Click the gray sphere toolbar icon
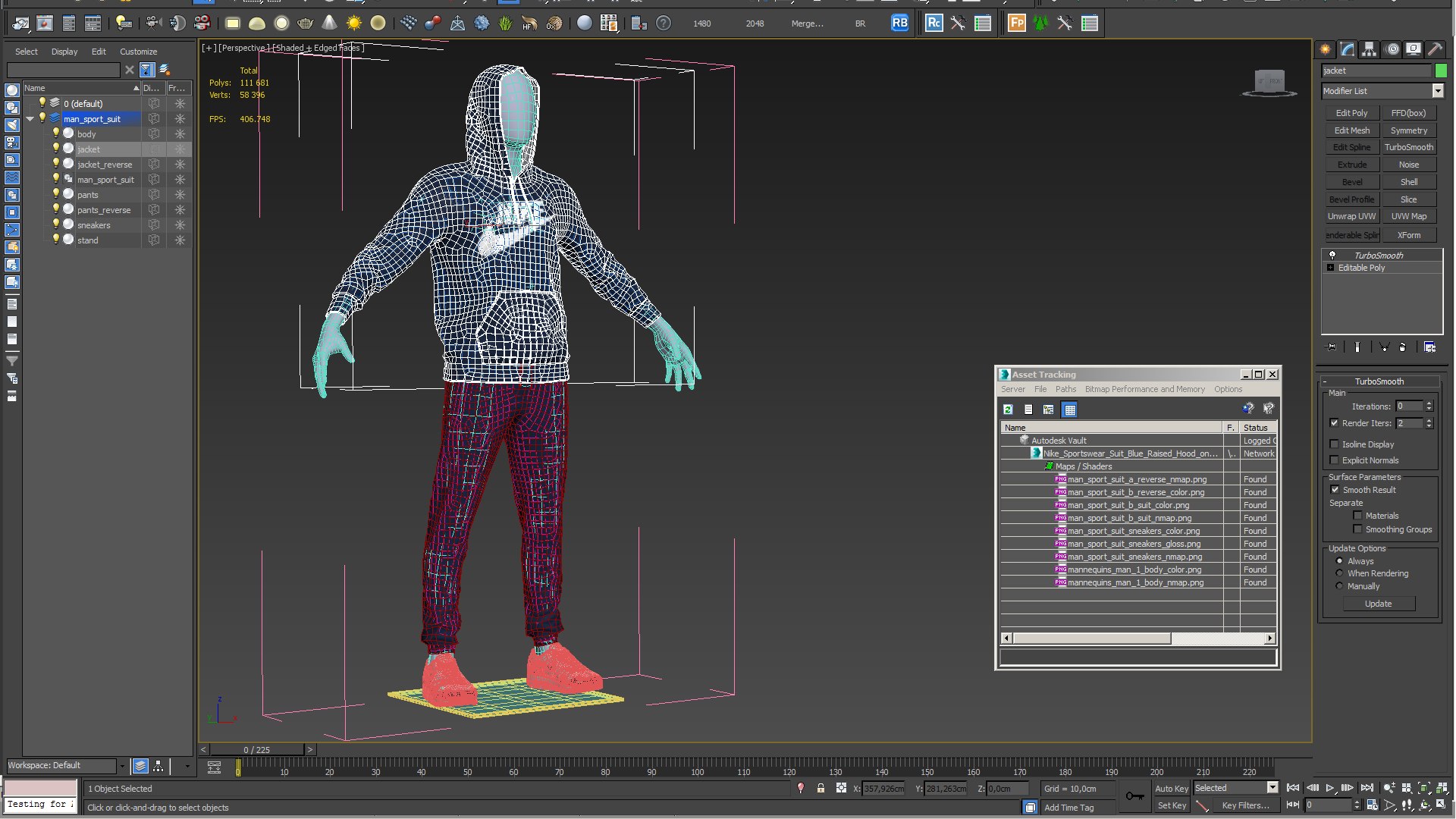1456x819 pixels. pos(585,24)
